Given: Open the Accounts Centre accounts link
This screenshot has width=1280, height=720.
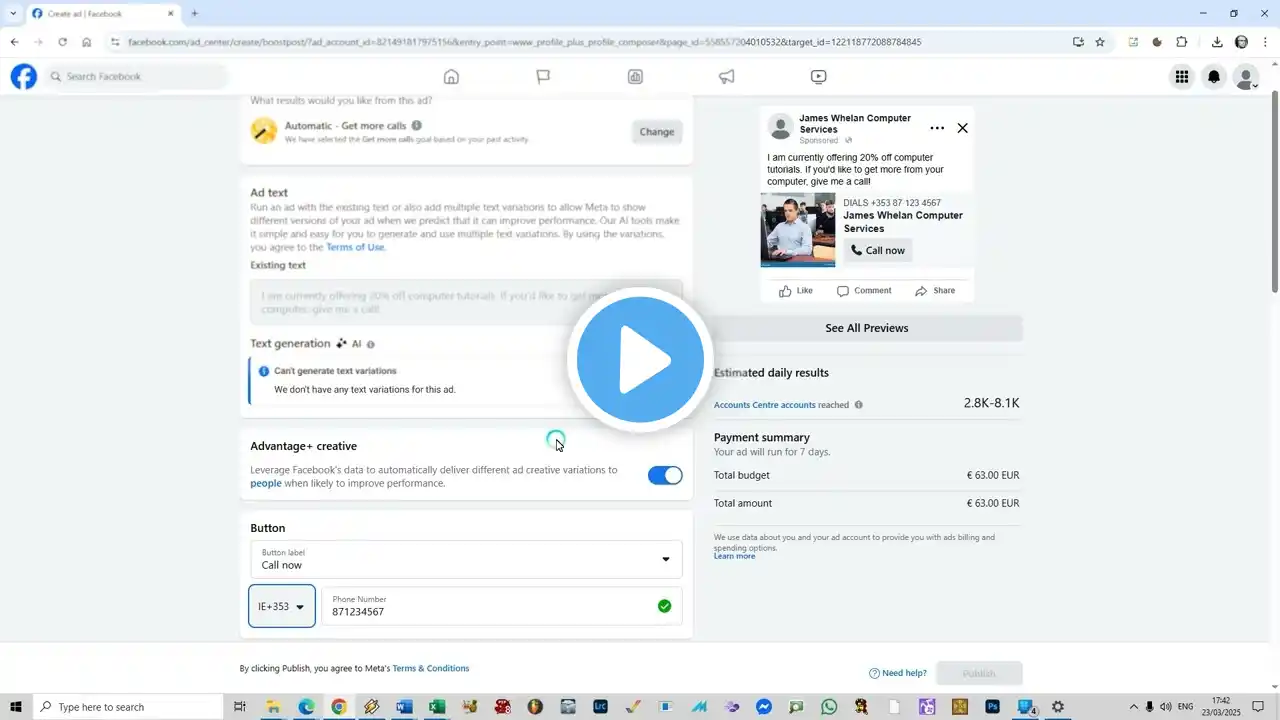Looking at the screenshot, I should click(765, 405).
